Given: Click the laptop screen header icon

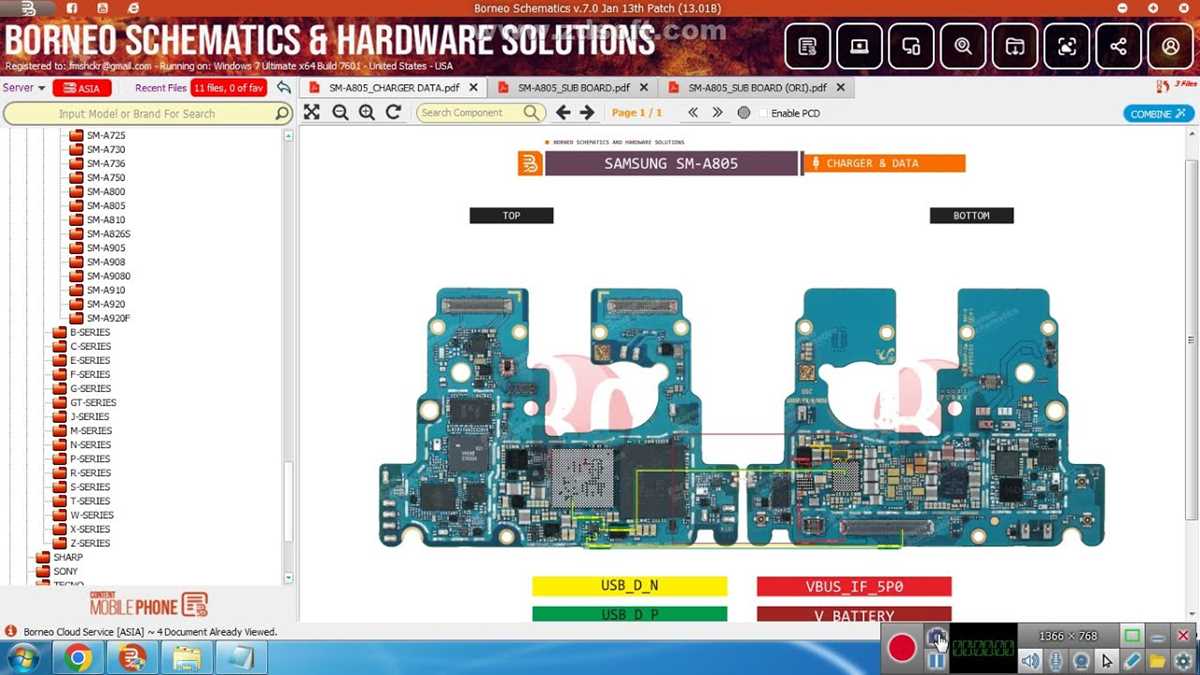Looking at the screenshot, I should pyautogui.click(x=859, y=46).
